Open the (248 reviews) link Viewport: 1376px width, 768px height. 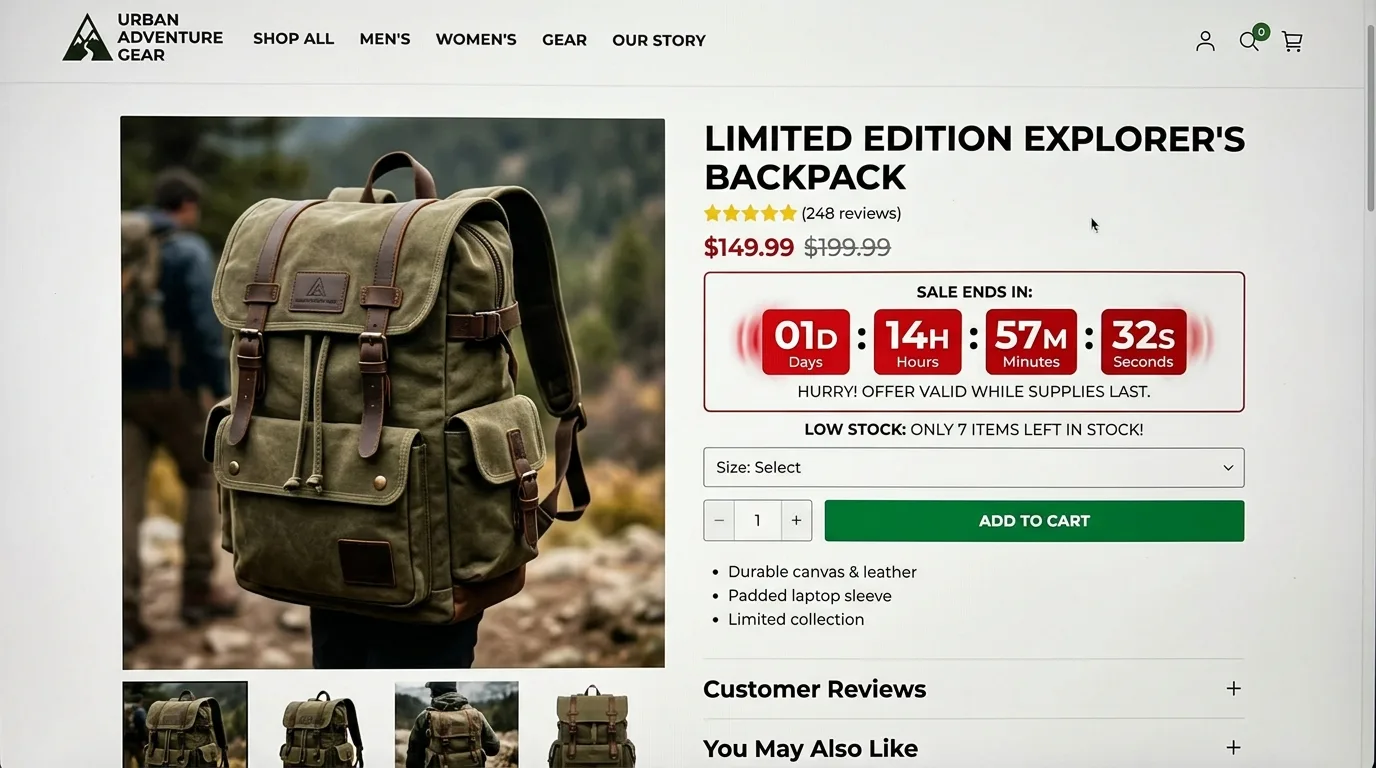point(851,213)
